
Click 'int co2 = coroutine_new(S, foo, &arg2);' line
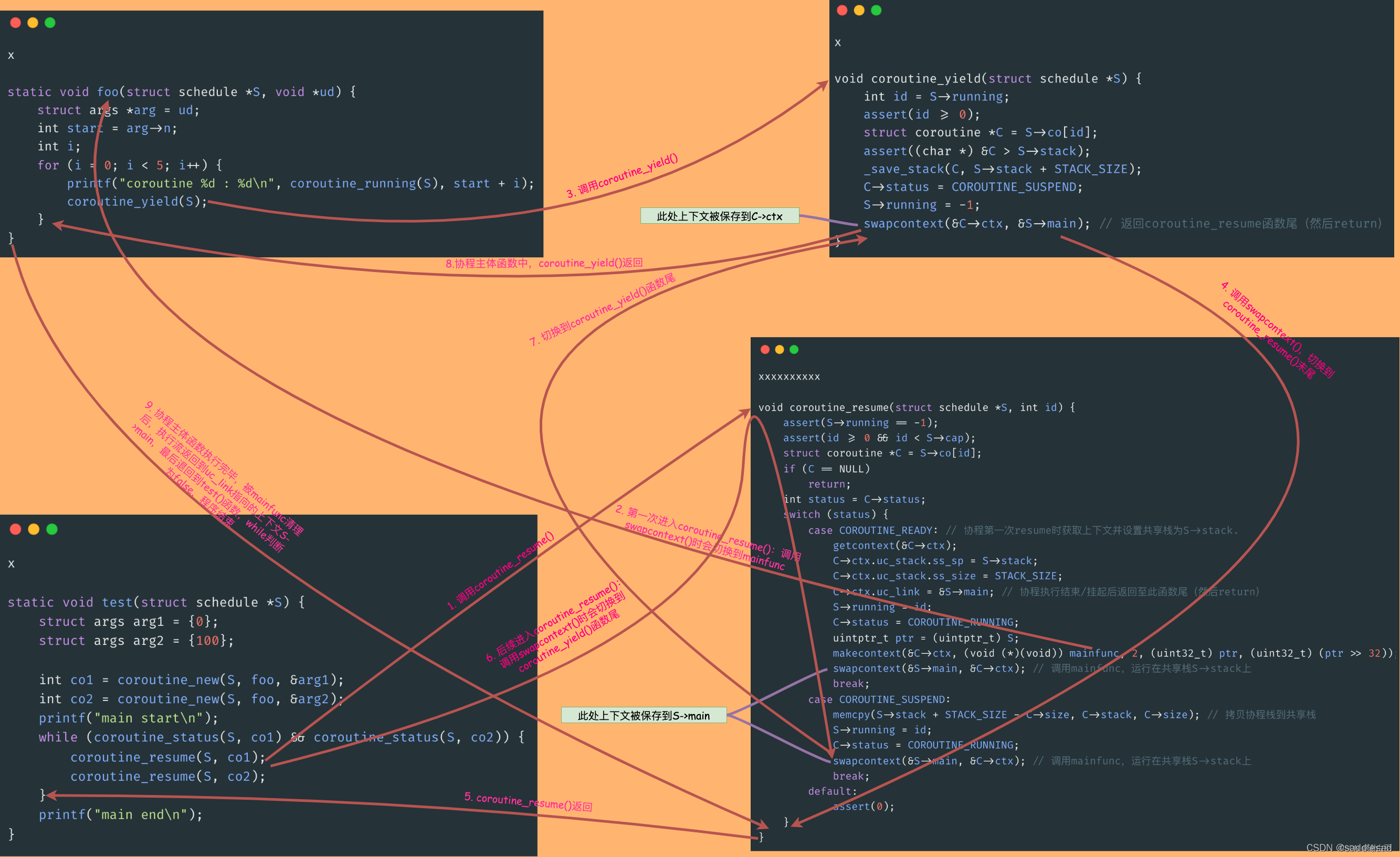tap(192, 699)
